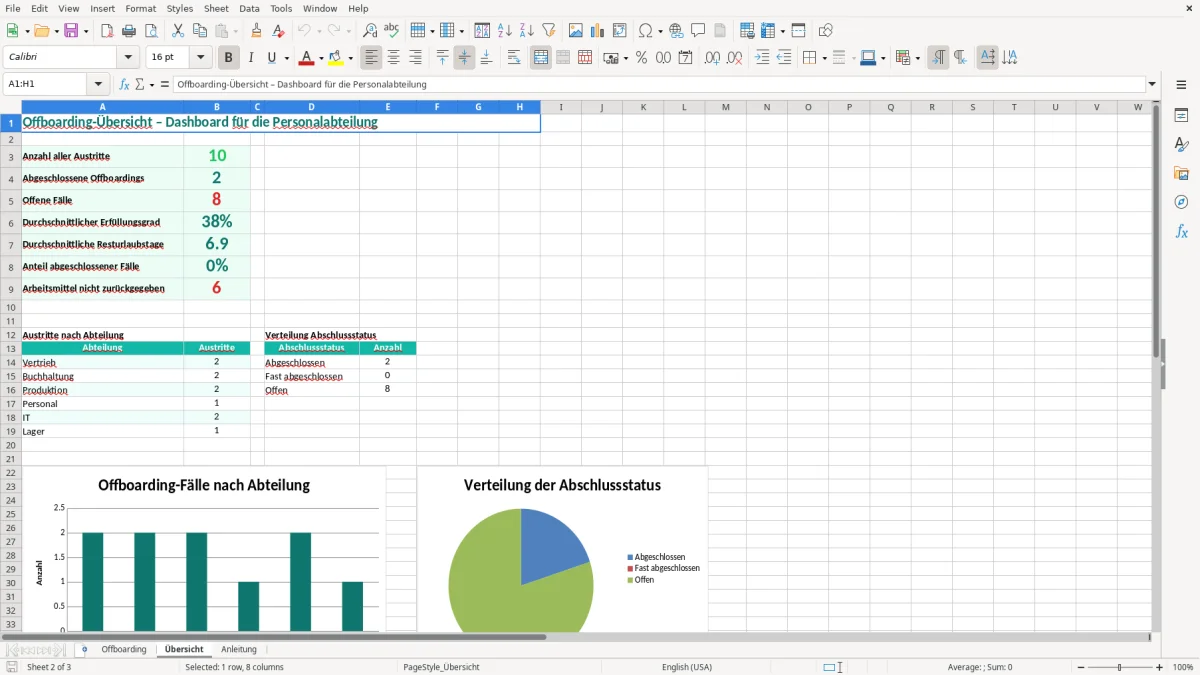
Task: Open the Borders dropdown arrow
Action: [825, 58]
